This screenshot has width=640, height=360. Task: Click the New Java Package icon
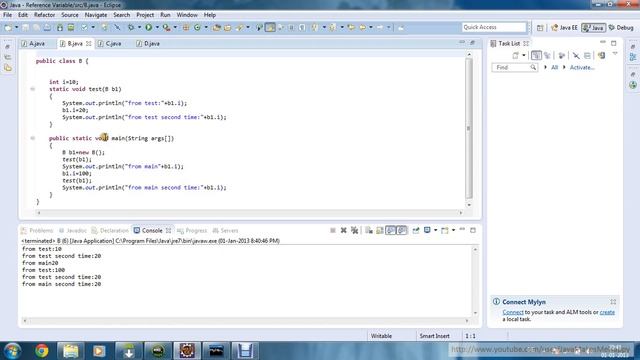pyautogui.click(x=186, y=27)
